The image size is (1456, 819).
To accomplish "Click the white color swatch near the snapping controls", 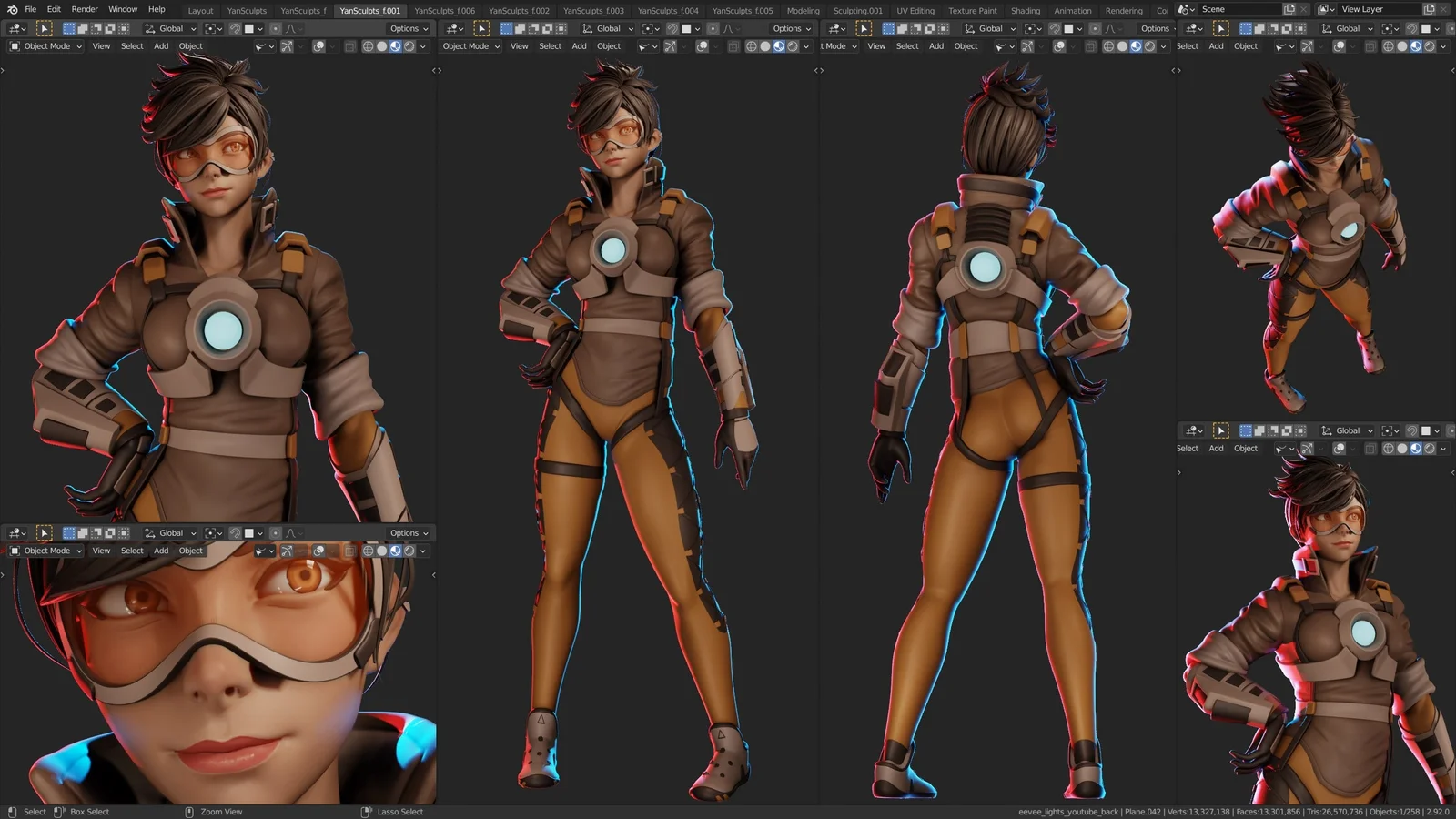I will [248, 28].
